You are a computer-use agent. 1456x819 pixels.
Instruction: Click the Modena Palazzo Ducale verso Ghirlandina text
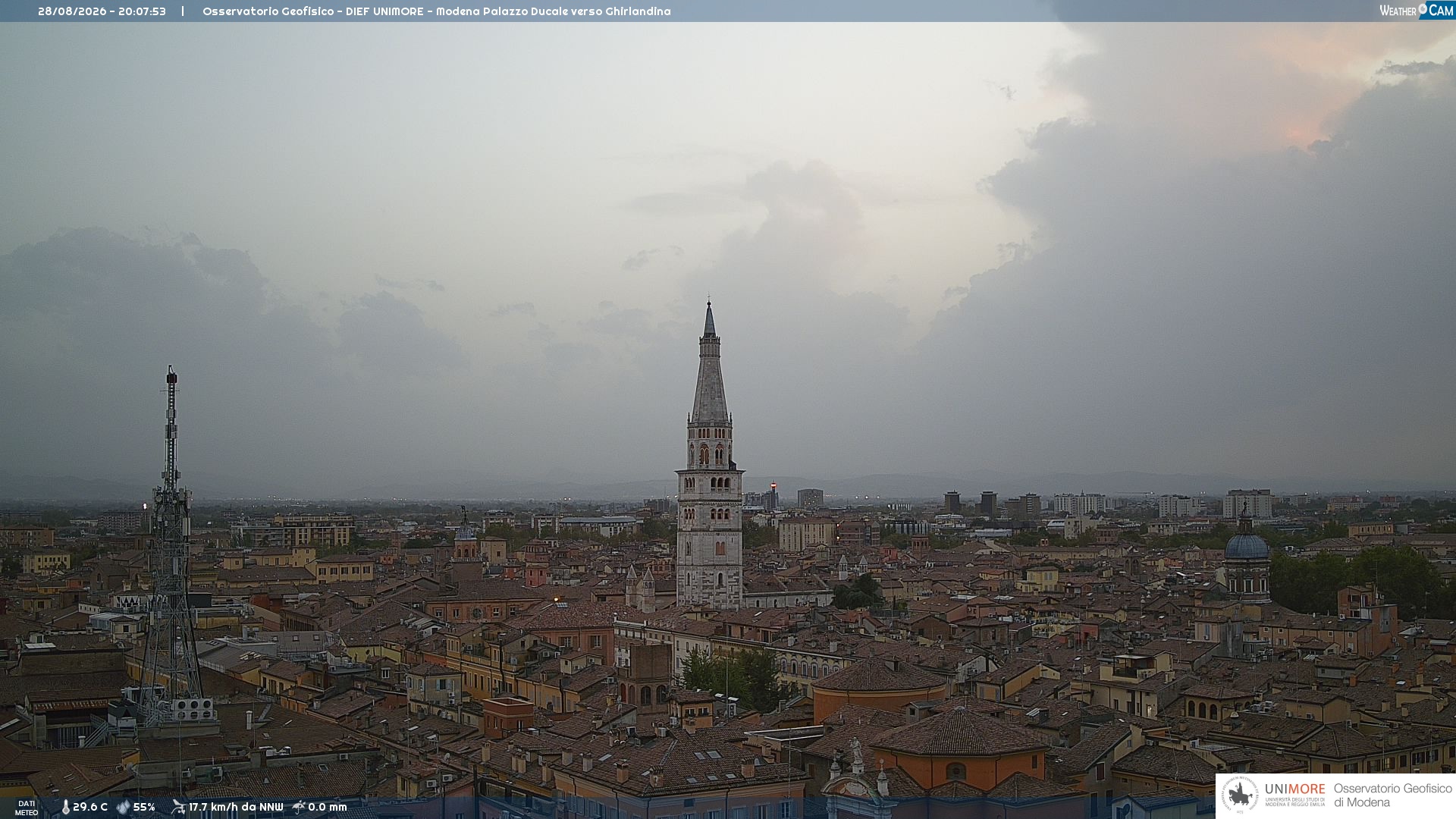[x=553, y=11]
